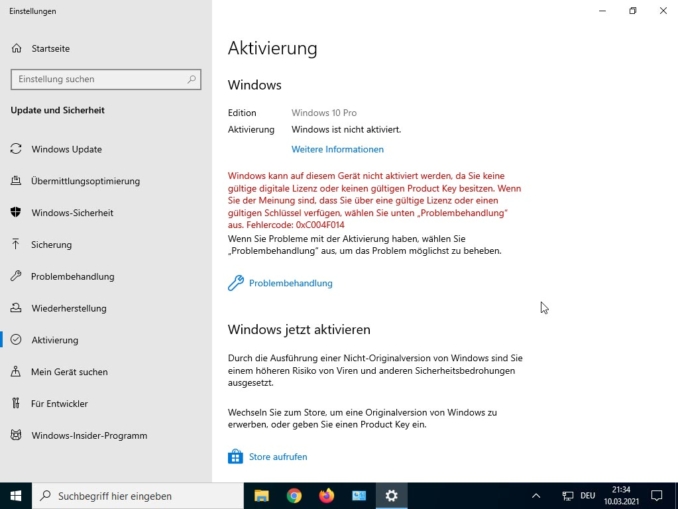The image size is (678, 509).
Task: Click the Mein Gerät suchen icon
Action: 16,372
